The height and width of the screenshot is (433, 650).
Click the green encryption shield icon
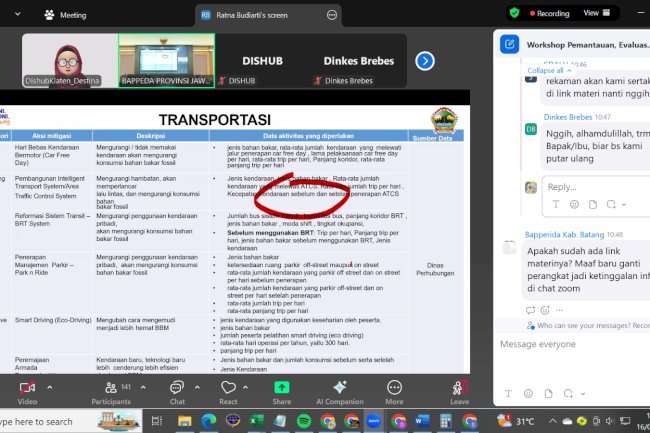pyautogui.click(x=514, y=13)
